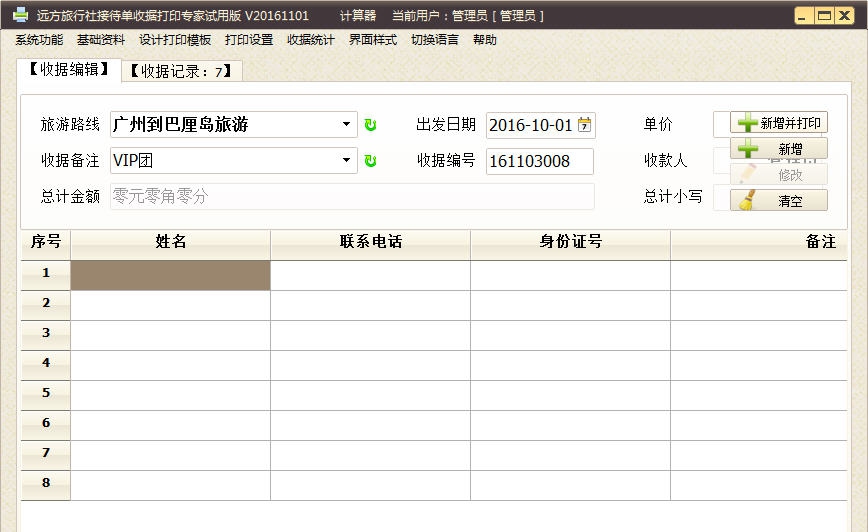Click the printer app icon in title bar
This screenshot has width=868, height=532.
click(x=20, y=15)
